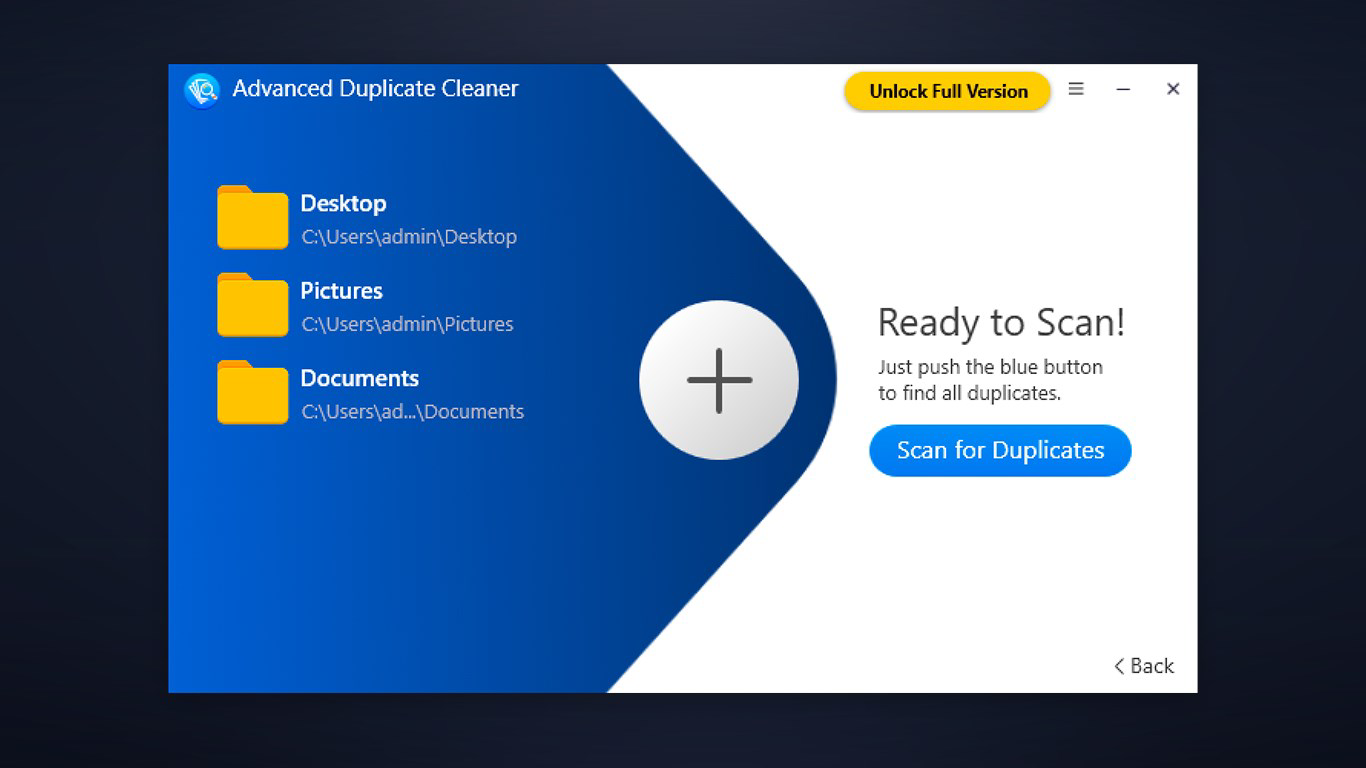This screenshot has height=768, width=1366.
Task: Click the chevron next to Back
Action: coord(1119,666)
